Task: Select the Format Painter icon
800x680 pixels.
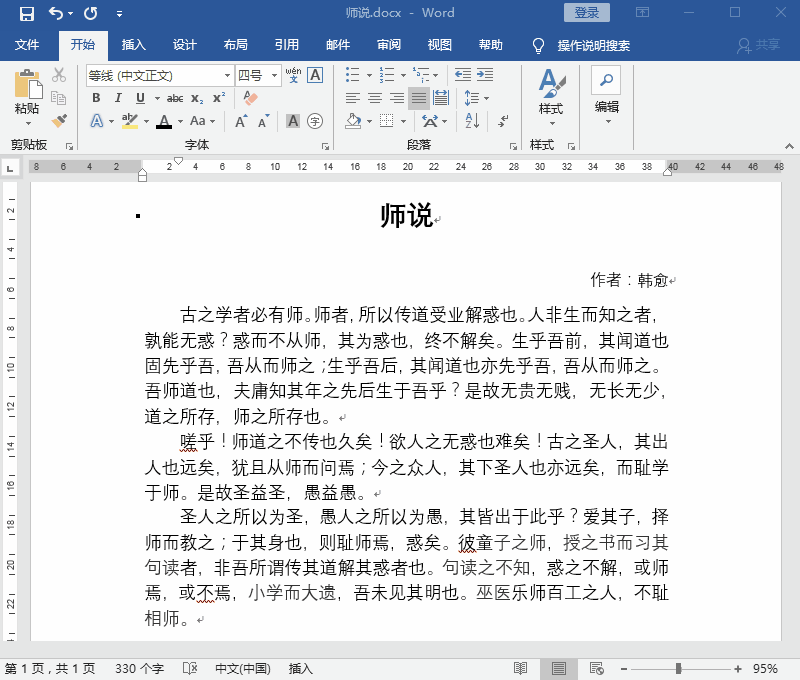Action: tap(58, 122)
